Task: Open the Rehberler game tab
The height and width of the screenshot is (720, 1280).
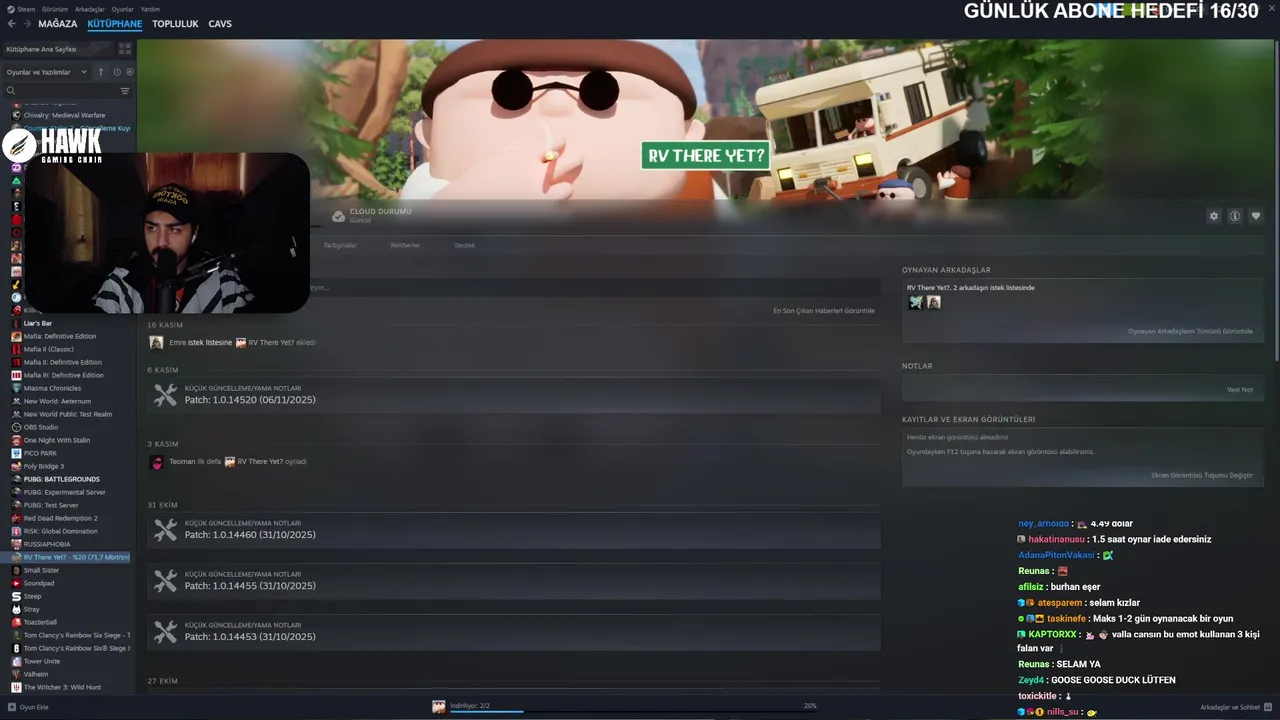Action: [405, 245]
